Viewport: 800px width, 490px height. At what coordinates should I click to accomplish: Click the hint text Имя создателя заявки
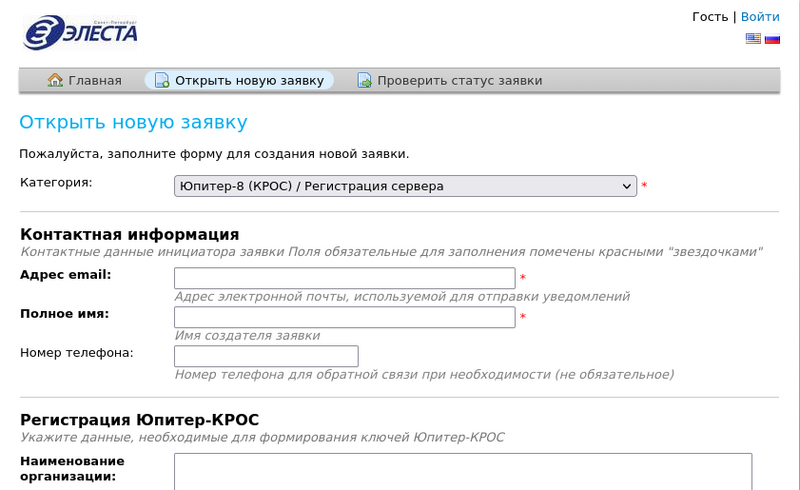247,336
